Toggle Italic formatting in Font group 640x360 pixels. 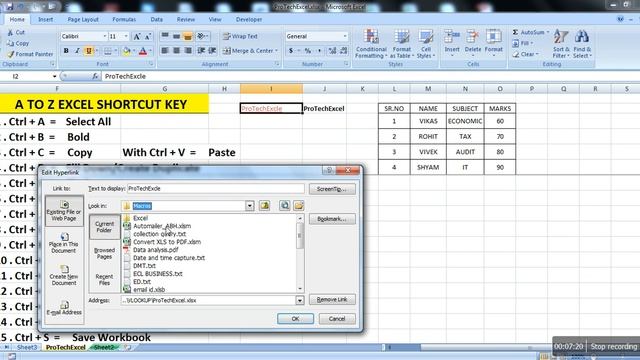click(77, 51)
